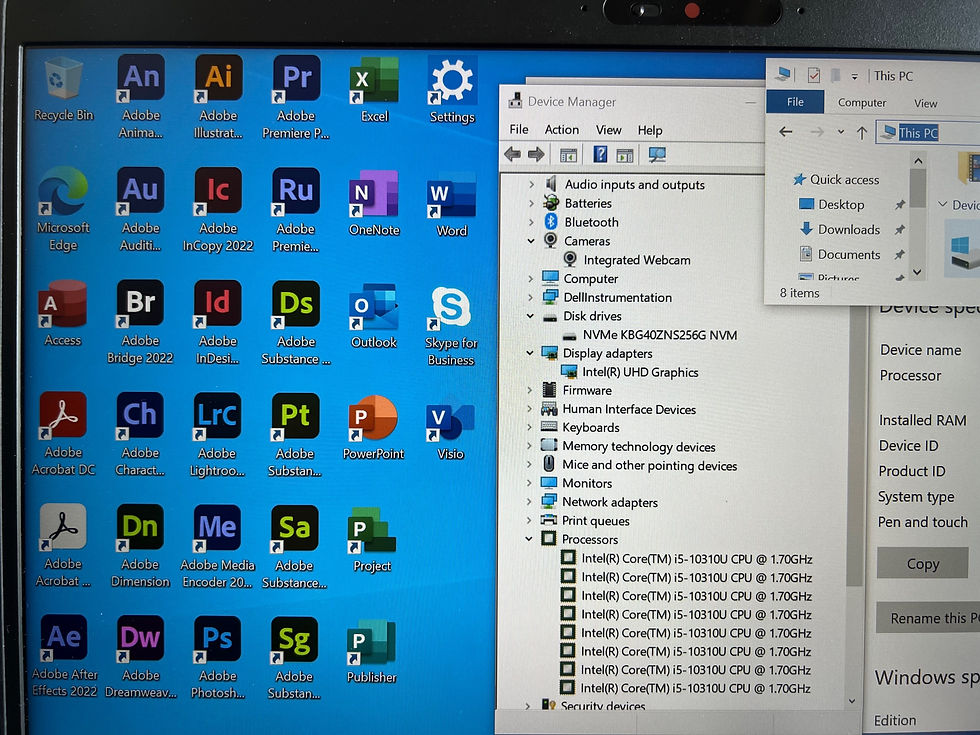Open Adobe Substance Painter (Pt) shortcut

pyautogui.click(x=294, y=435)
